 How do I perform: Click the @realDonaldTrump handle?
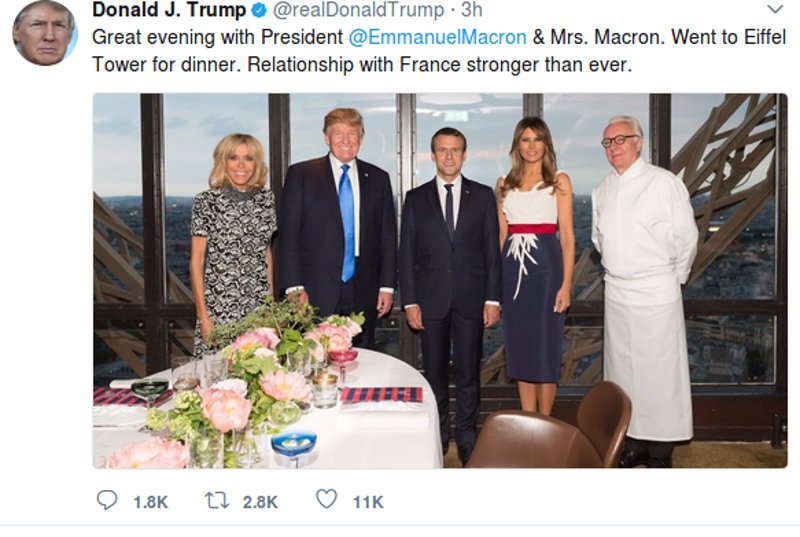[357, 11]
